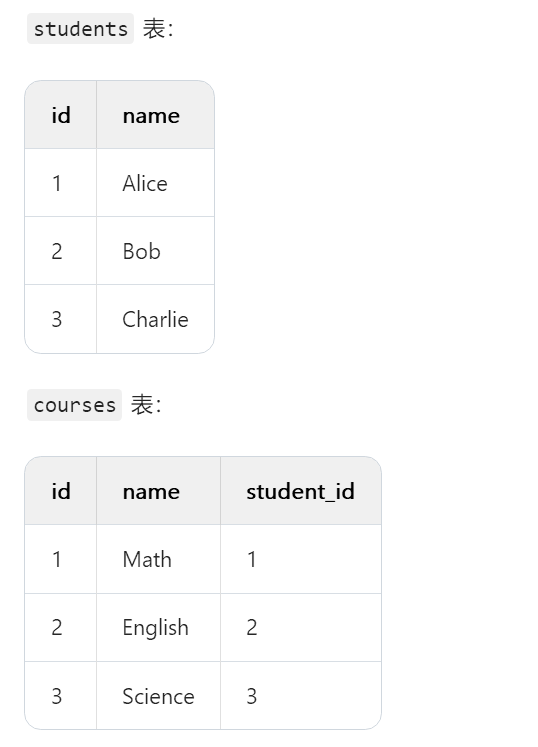The height and width of the screenshot is (747, 538).
Task: Click the Alice cell
Action: pyautogui.click(x=155, y=183)
